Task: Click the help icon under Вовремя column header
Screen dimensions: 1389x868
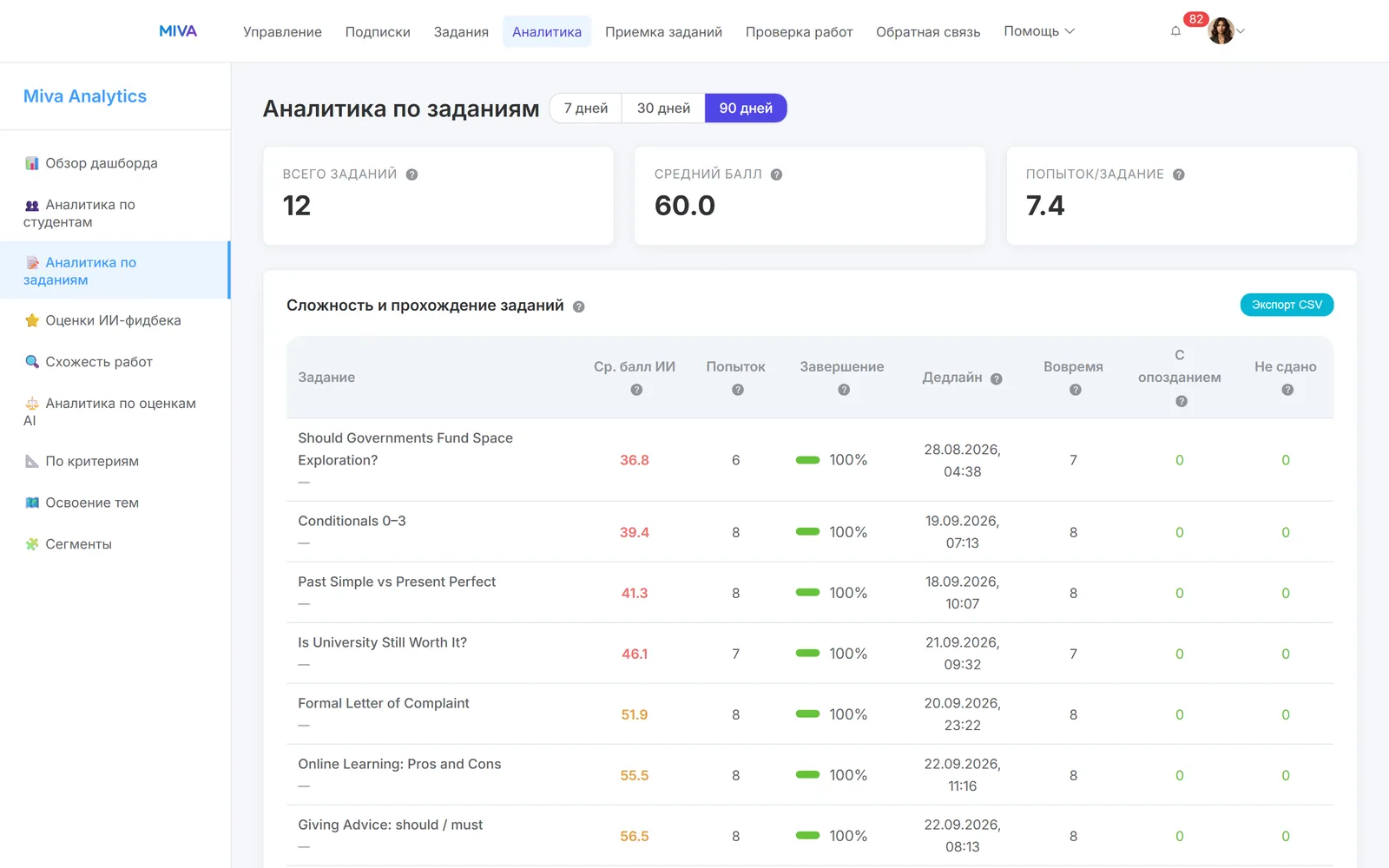Action: 1076,390
